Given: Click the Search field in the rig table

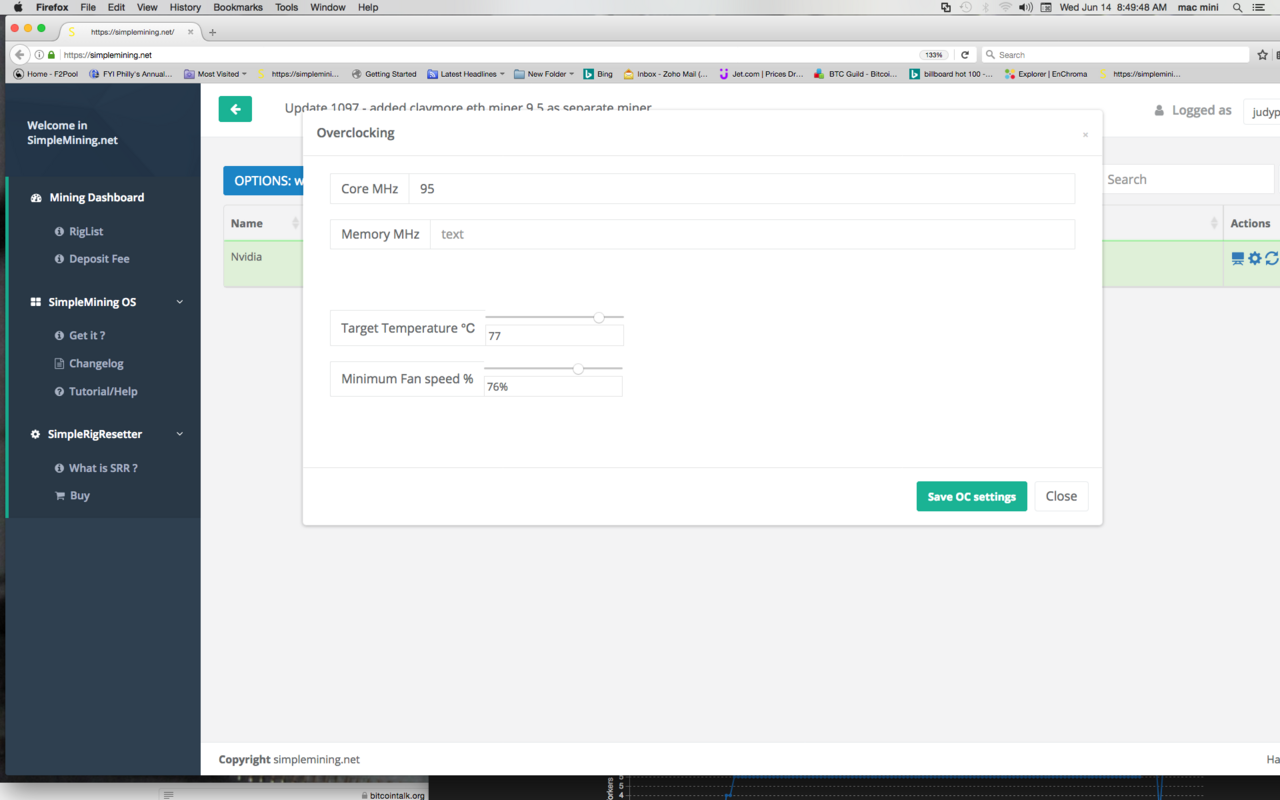Looking at the screenshot, I should 1187,179.
